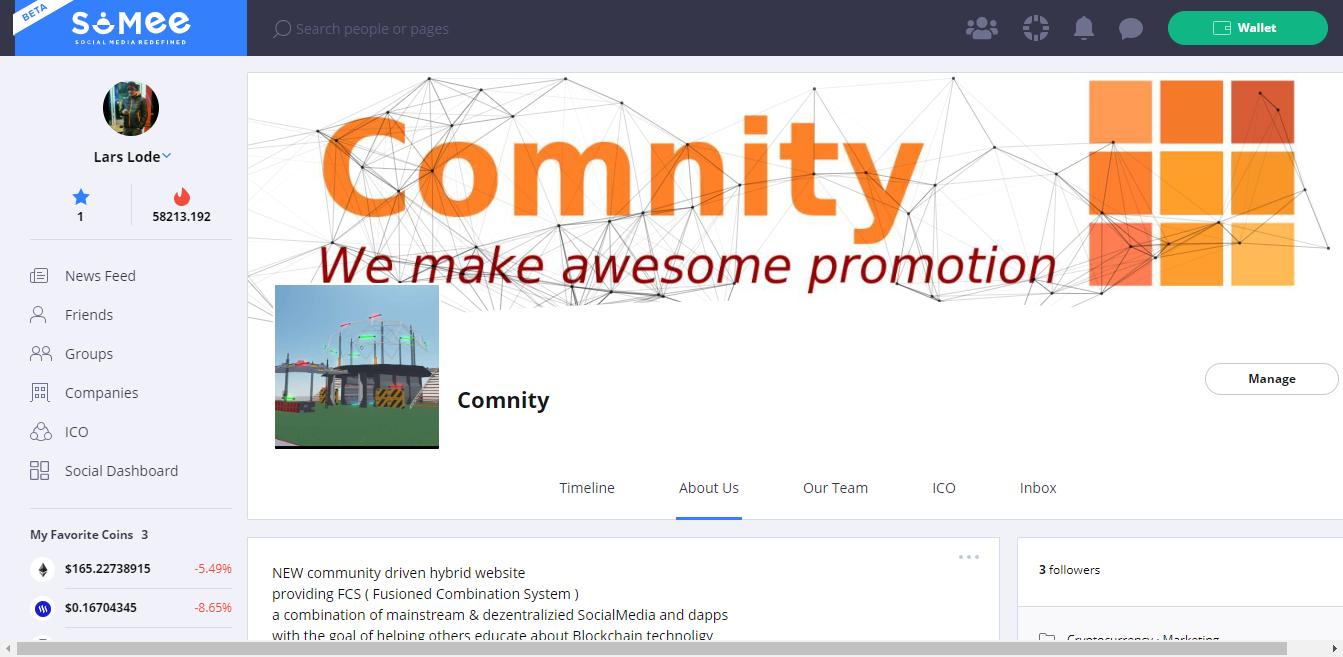
Task: Click the 3 followers link
Action: coord(1069,570)
